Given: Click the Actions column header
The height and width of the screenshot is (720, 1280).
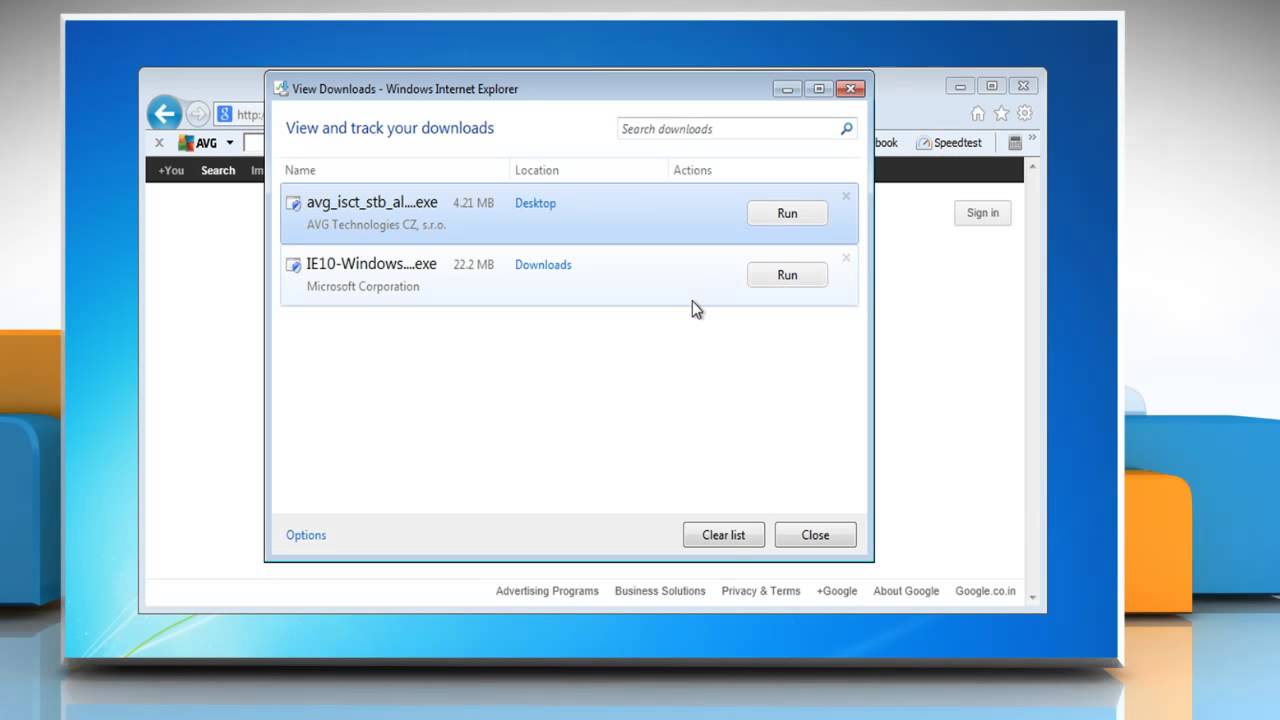Looking at the screenshot, I should tap(692, 170).
